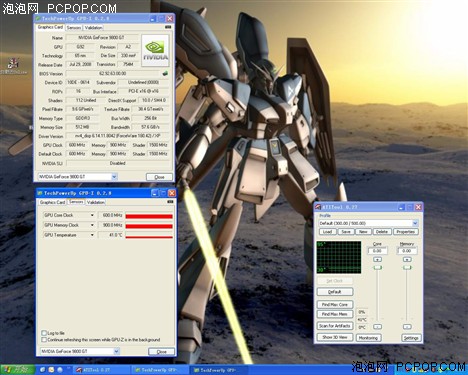Click the Internet Explorer quick launch icon
Screen dimensions: 468x375
click(x=42, y=370)
